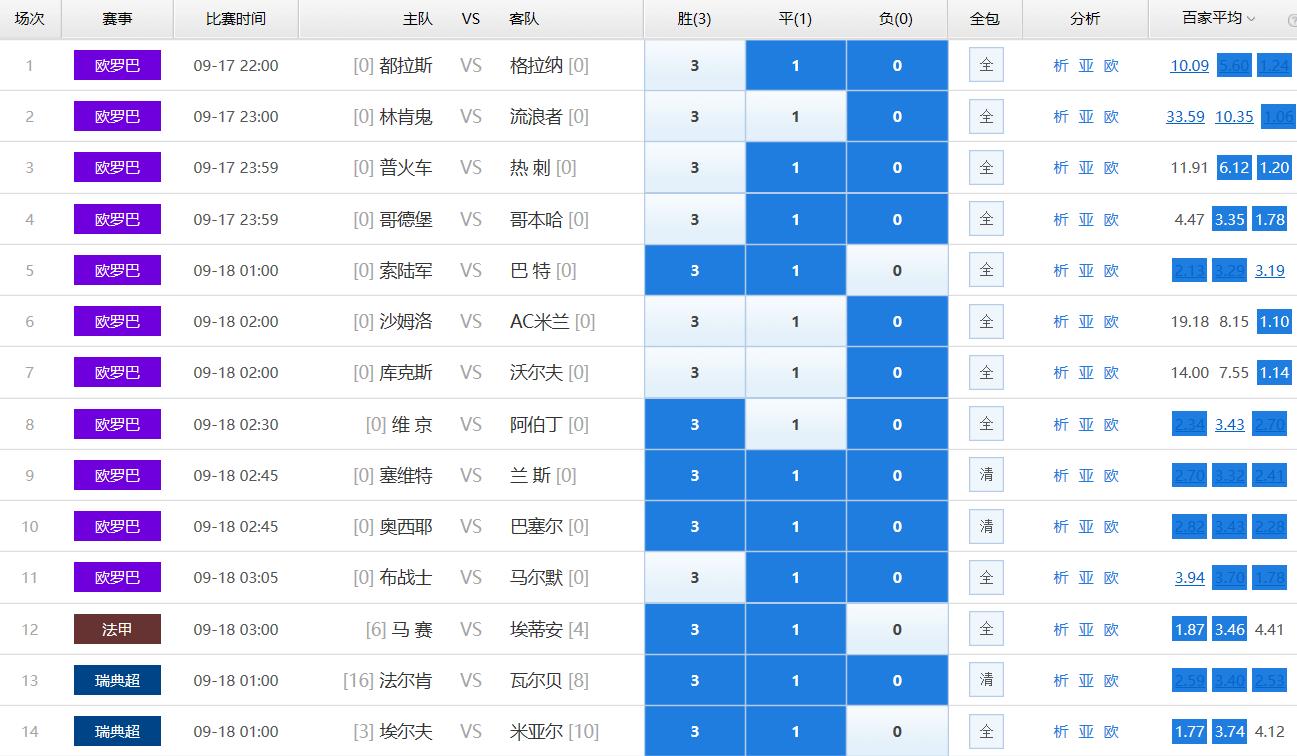Viewport: 1297px width, 756px height.
Task: Open 析 link for 维京 match
Action: pyautogui.click(x=1061, y=424)
